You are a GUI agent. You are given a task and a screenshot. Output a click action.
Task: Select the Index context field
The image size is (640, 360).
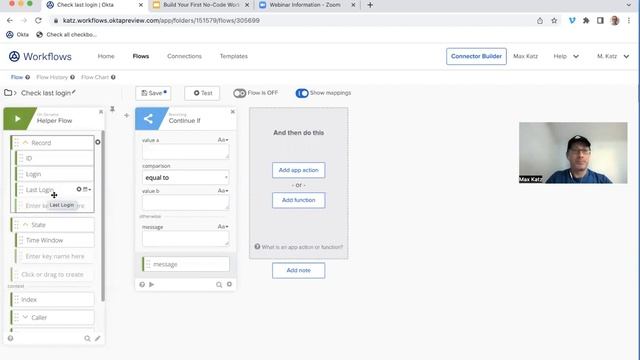[x=53, y=300]
